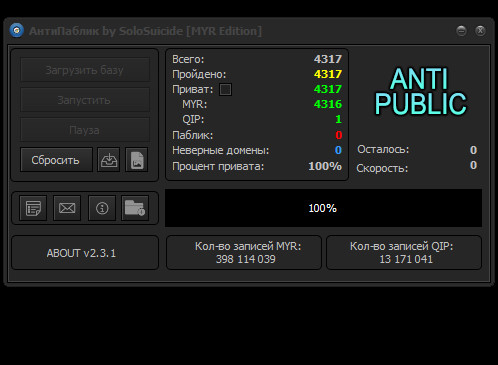Click the MYR label
Image resolution: width=498 pixels, height=365 pixels.
194,104
